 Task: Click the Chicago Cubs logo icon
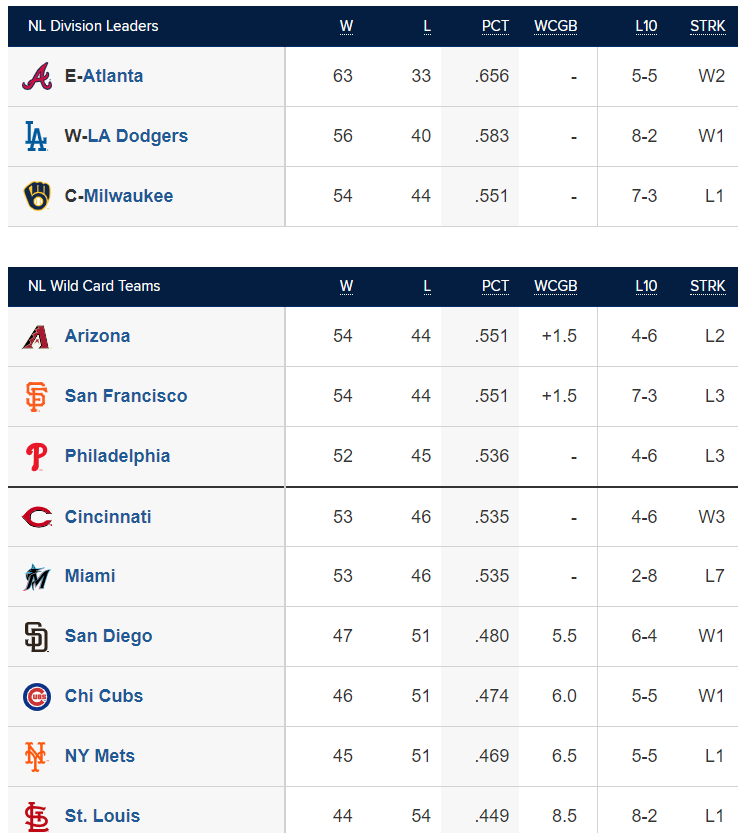click(37, 696)
